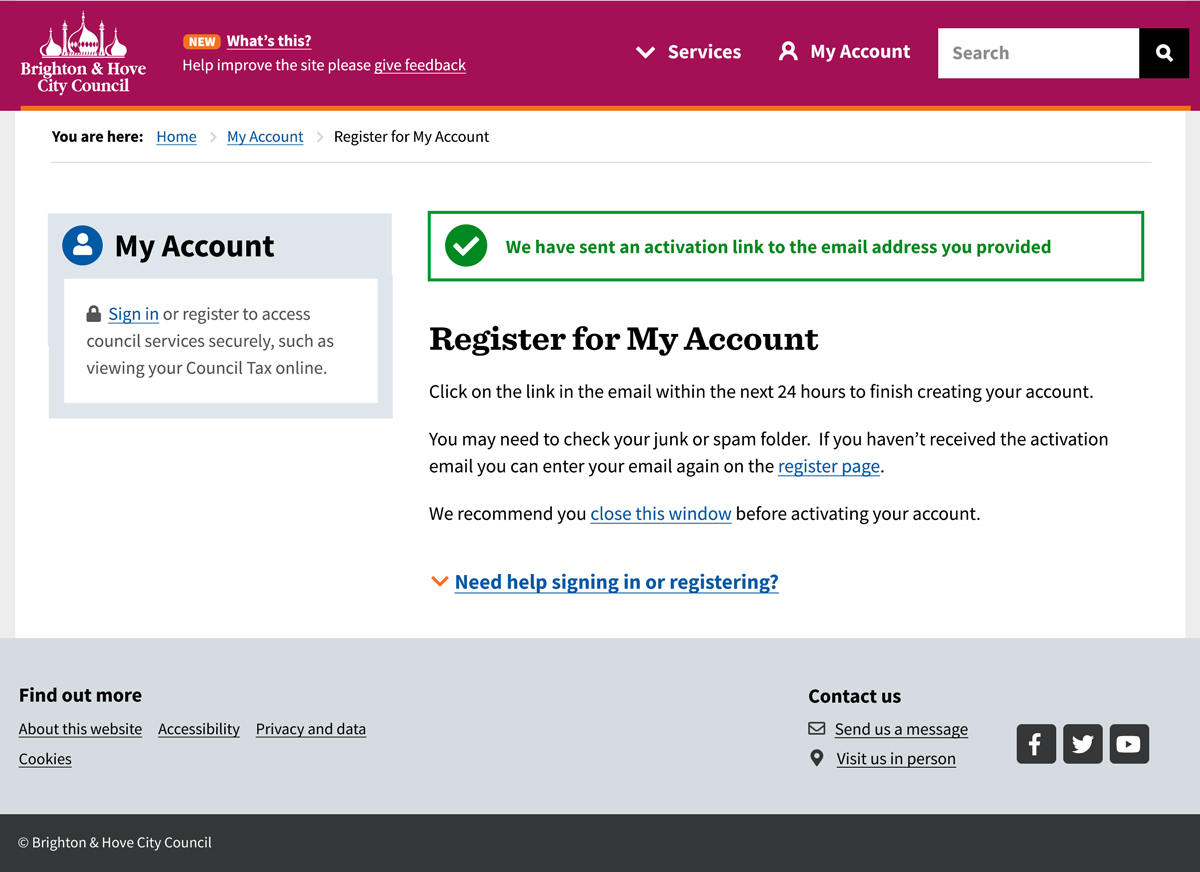Open My Account in the header

click(845, 52)
